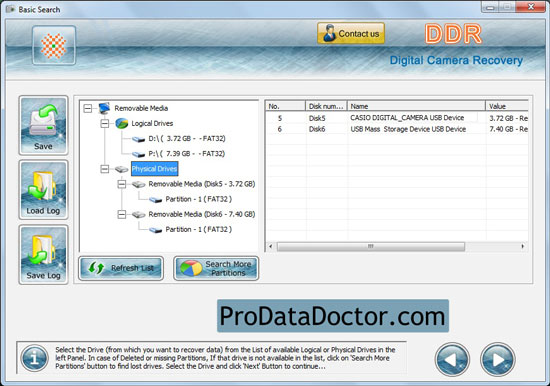550x386 pixels.
Task: Select D:\ 3.72 GB FAT32 drive
Action: [187, 139]
